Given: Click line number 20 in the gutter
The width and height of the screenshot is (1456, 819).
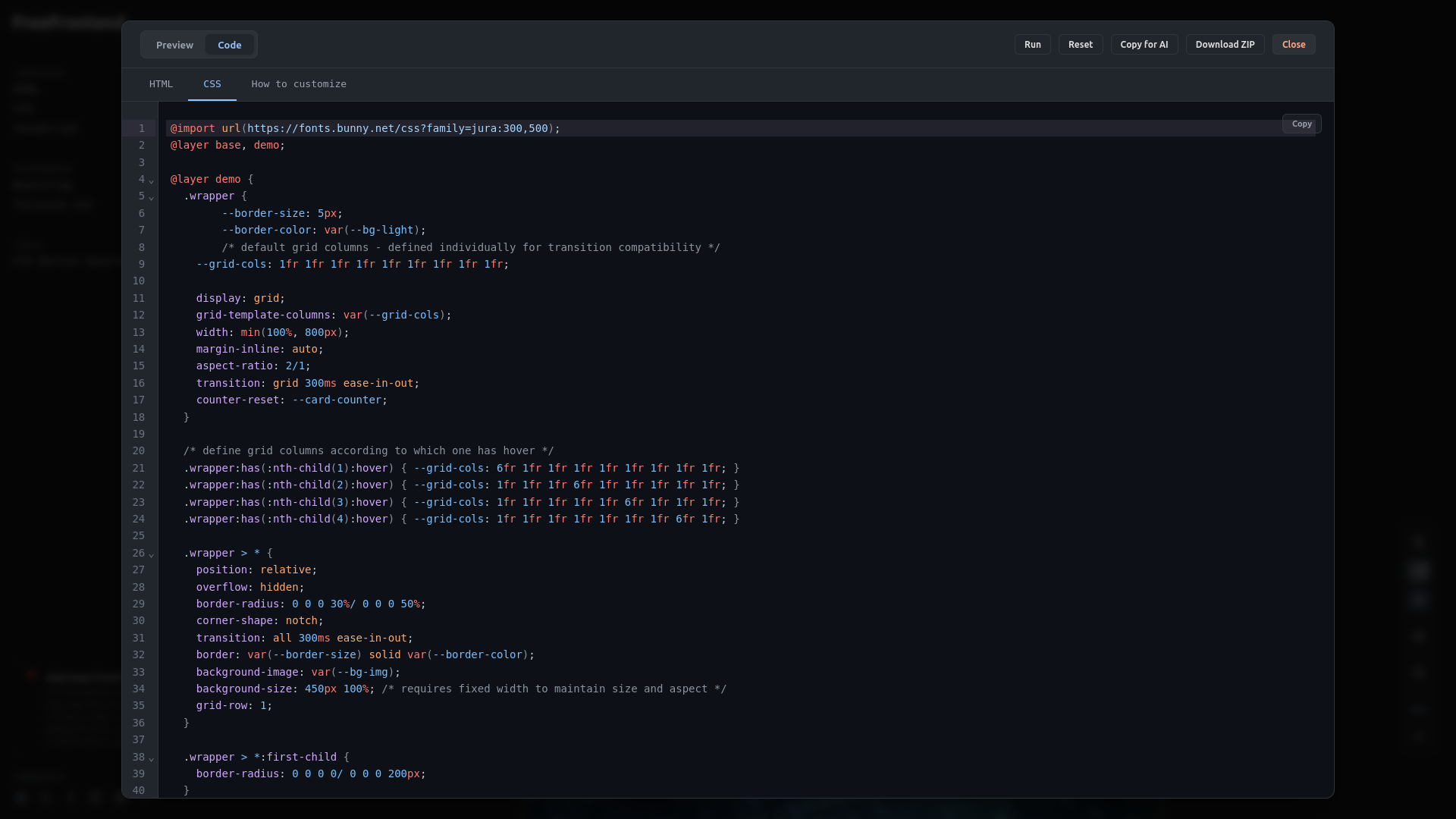Looking at the screenshot, I should pyautogui.click(x=139, y=450).
